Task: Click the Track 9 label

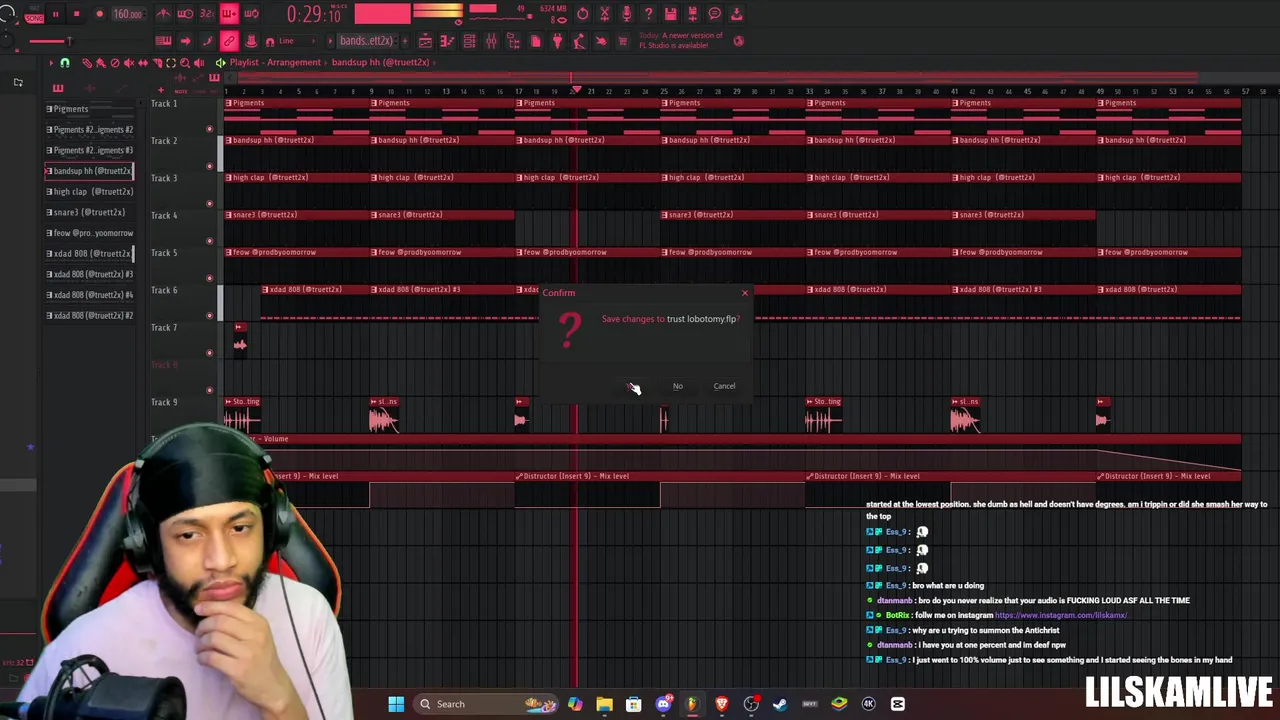Action: click(164, 402)
